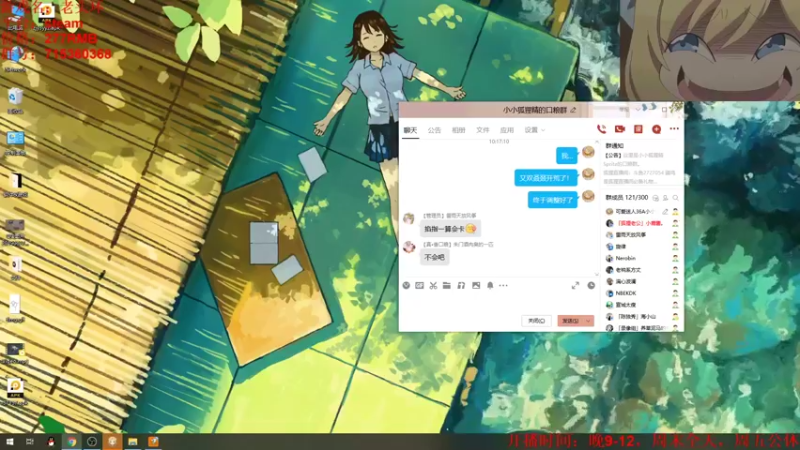The width and height of the screenshot is (800, 450).
Task: Click the red circular plus icon in header
Action: click(x=657, y=130)
